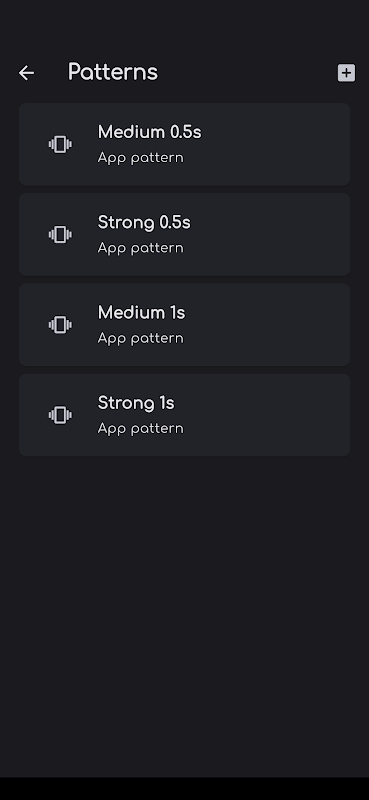
Task: Click "App pattern" subtitle under Medium 0.5s
Action: [140, 158]
